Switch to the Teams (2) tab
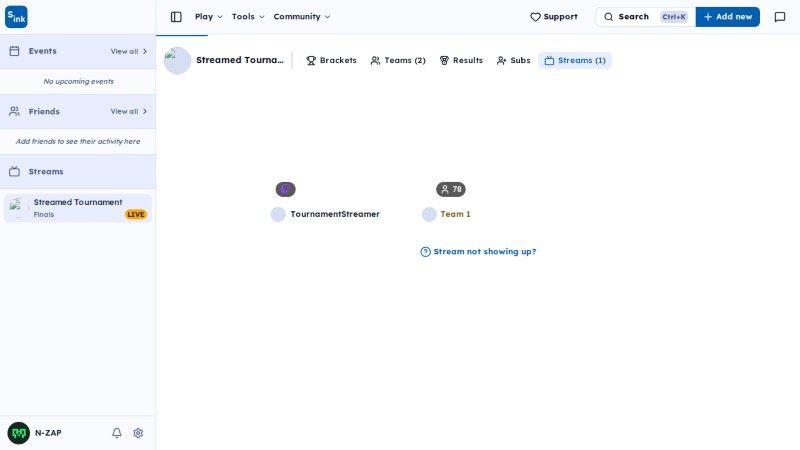 398,60
